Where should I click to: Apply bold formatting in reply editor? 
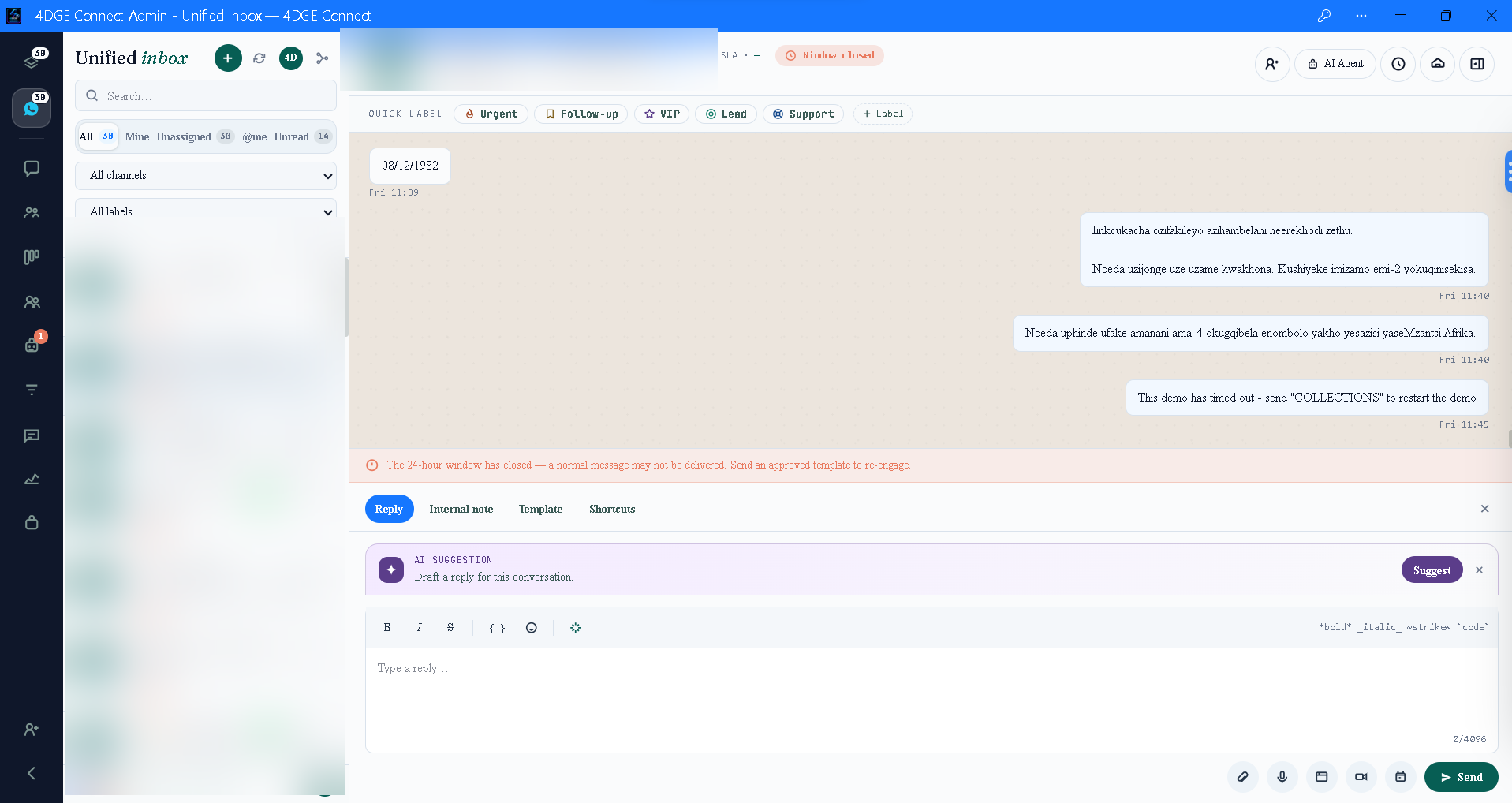387,627
